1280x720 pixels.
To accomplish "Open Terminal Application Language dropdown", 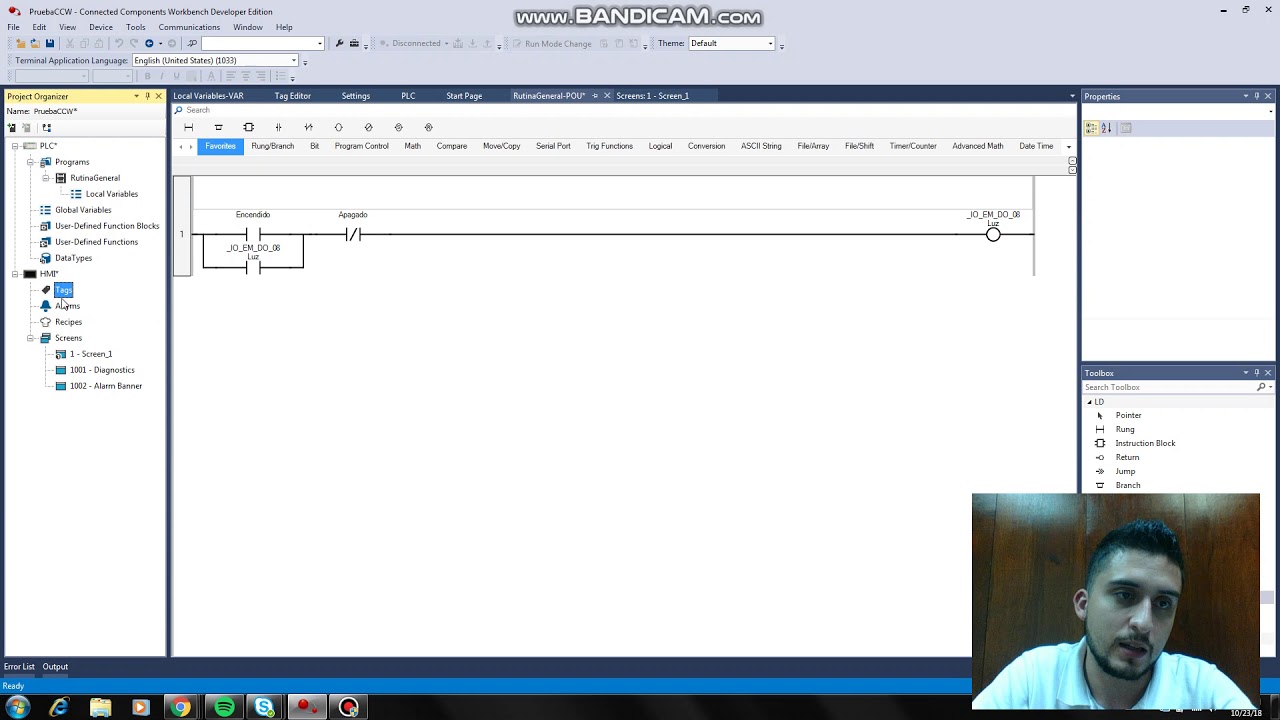I will (x=294, y=61).
